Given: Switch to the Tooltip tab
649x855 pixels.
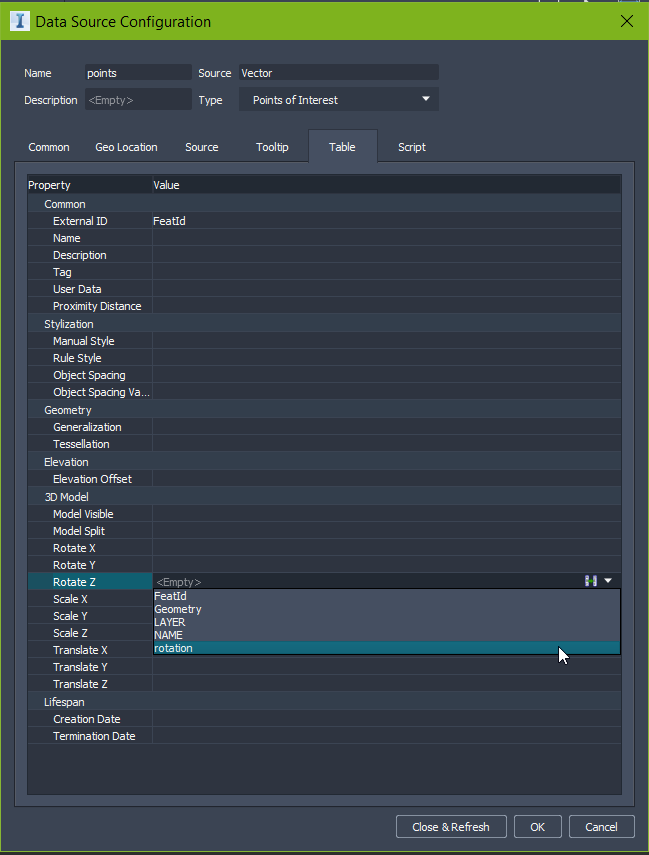Looking at the screenshot, I should pyautogui.click(x=272, y=146).
